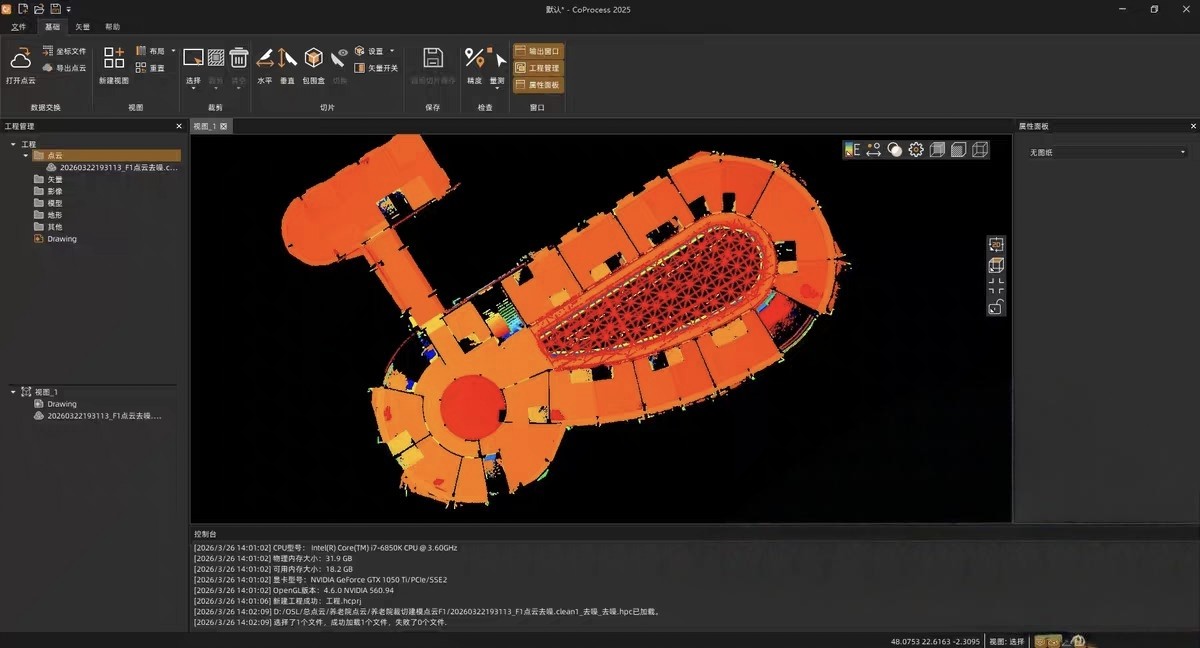Click the save quick-access icon
This screenshot has height=648, width=1200.
(x=56, y=9)
